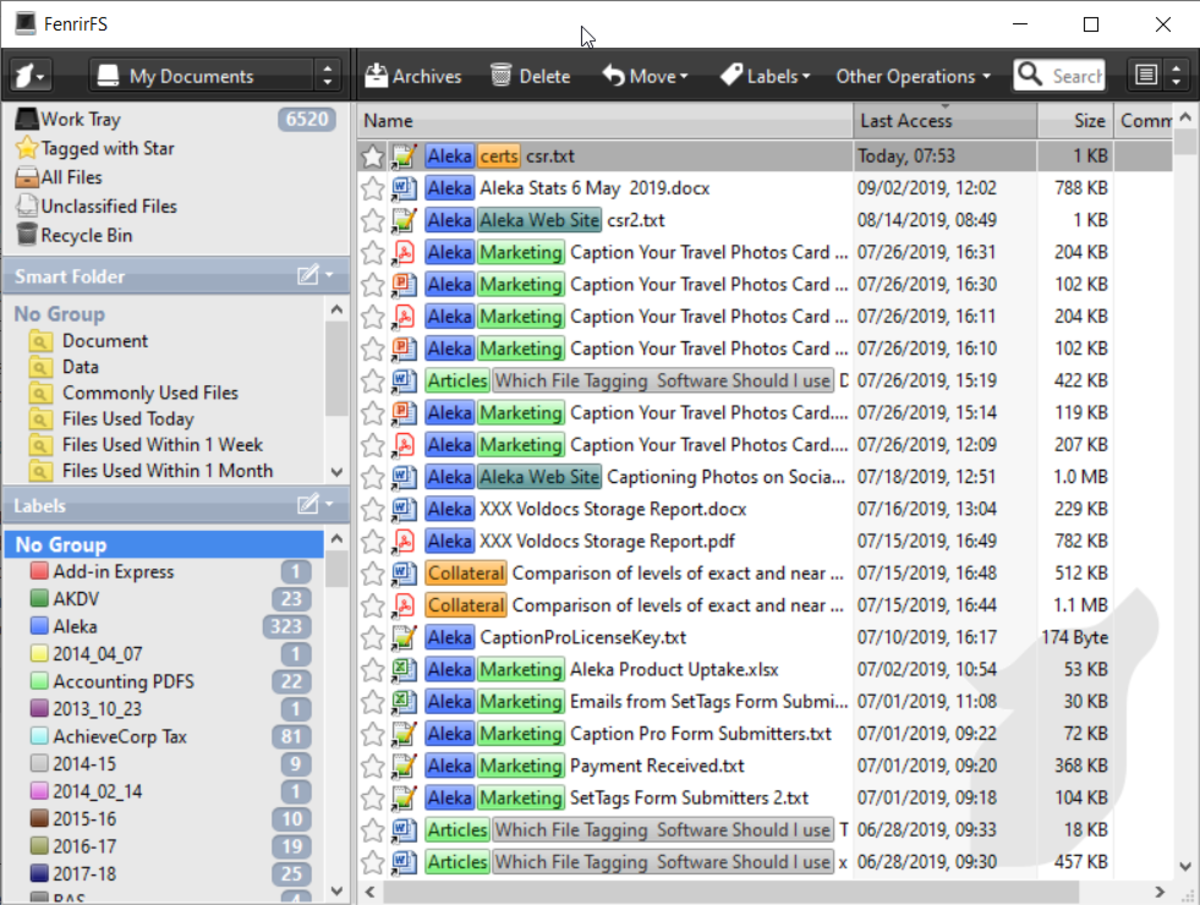Open the Work Tray folder
The width and height of the screenshot is (1200, 905).
click(x=80, y=119)
